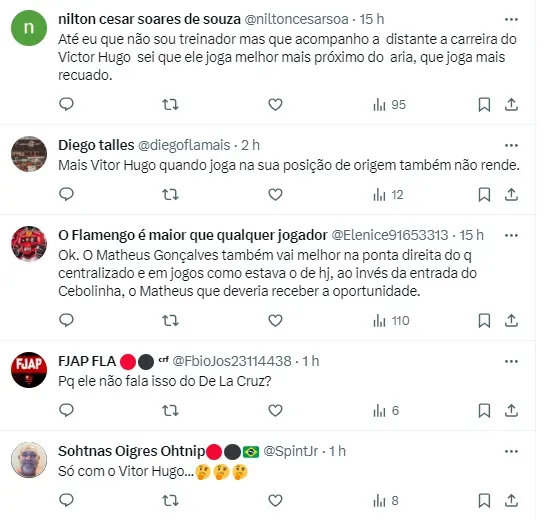Open more options on Sohtnas Oigres Ohtnip tweet
544x520 pixels.
coord(511,451)
